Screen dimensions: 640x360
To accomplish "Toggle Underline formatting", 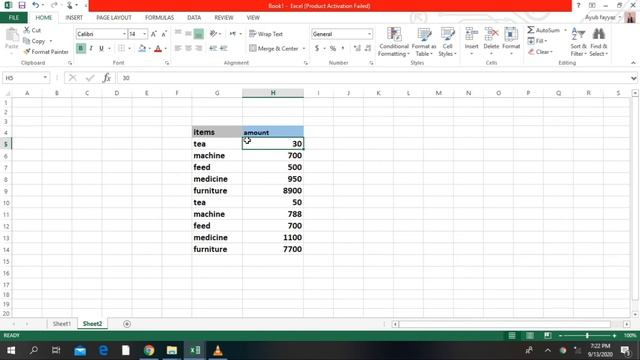I will point(101,48).
